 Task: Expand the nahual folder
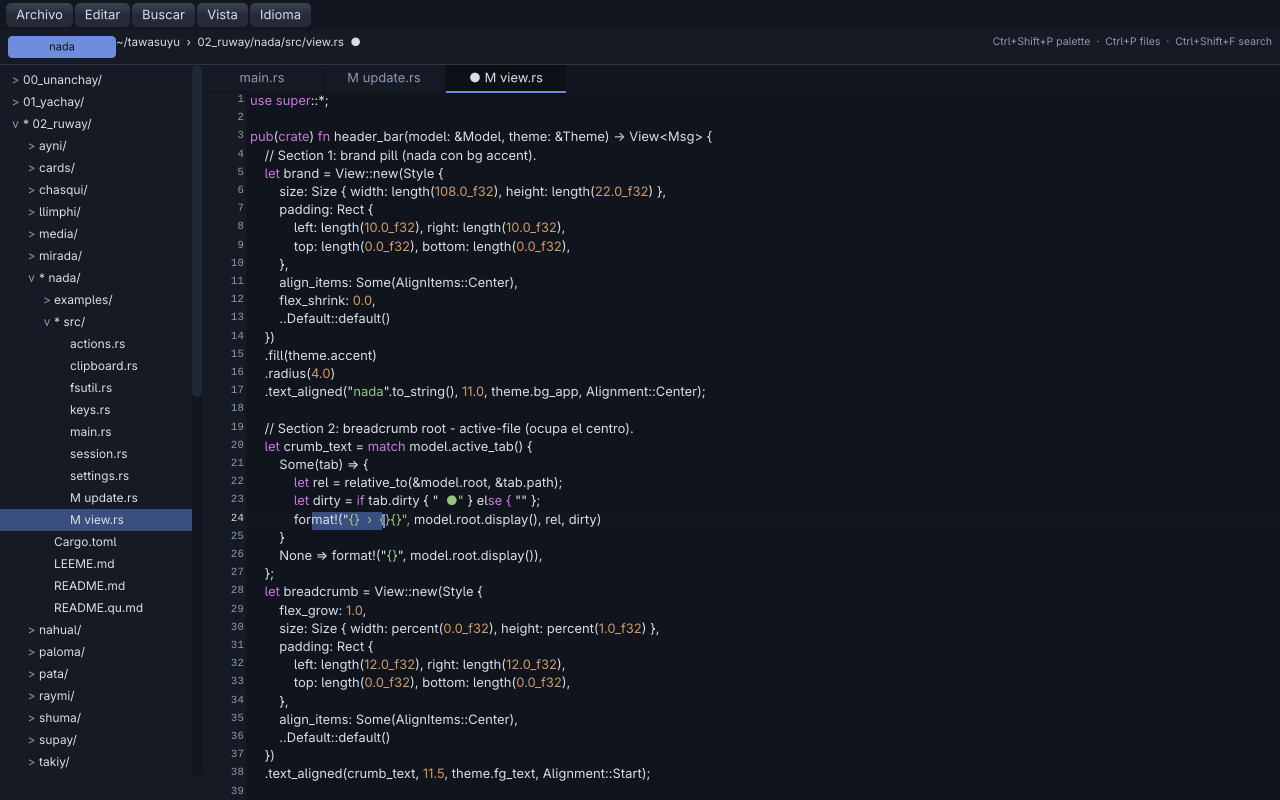96,630
